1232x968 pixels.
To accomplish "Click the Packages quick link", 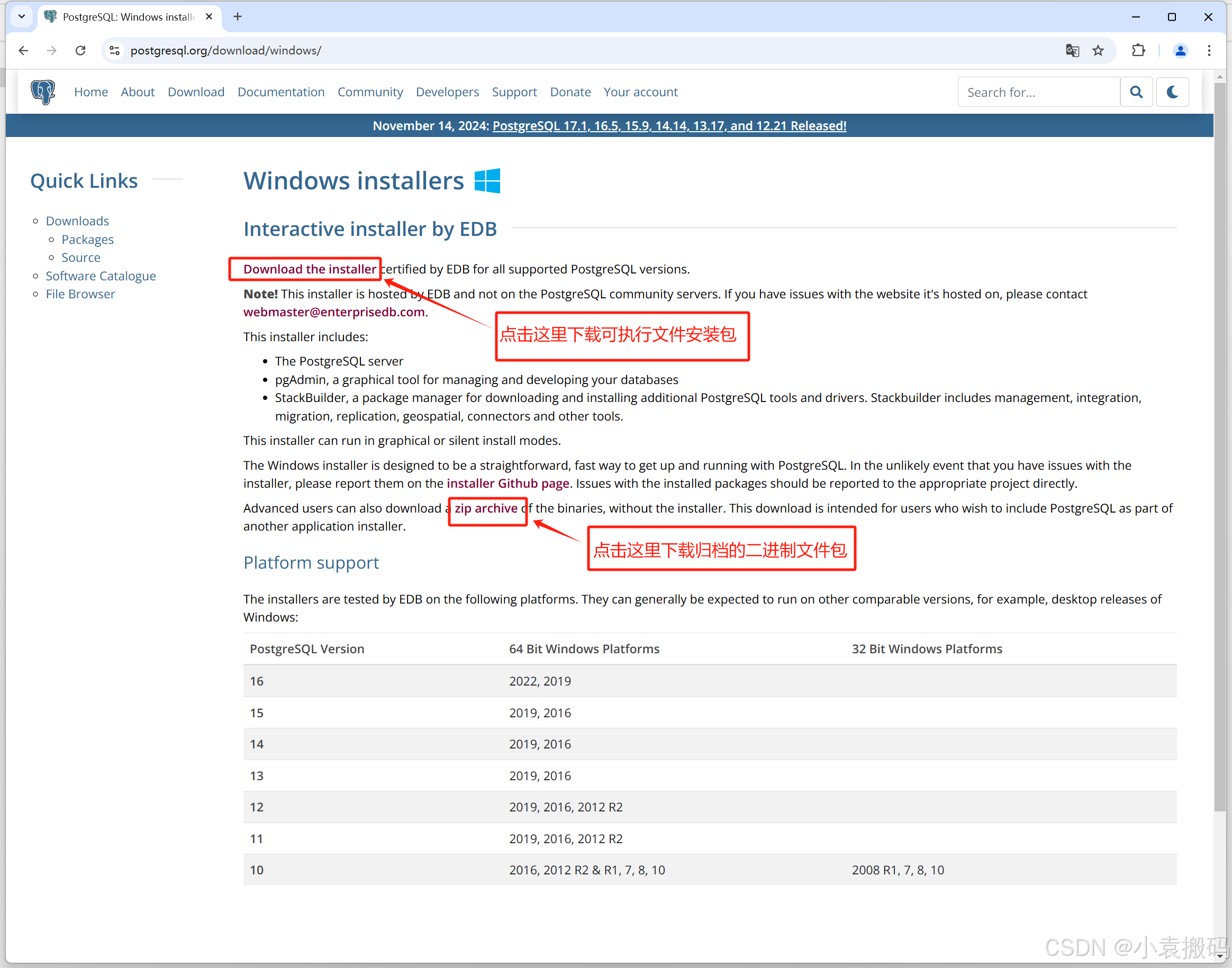I will [87, 240].
